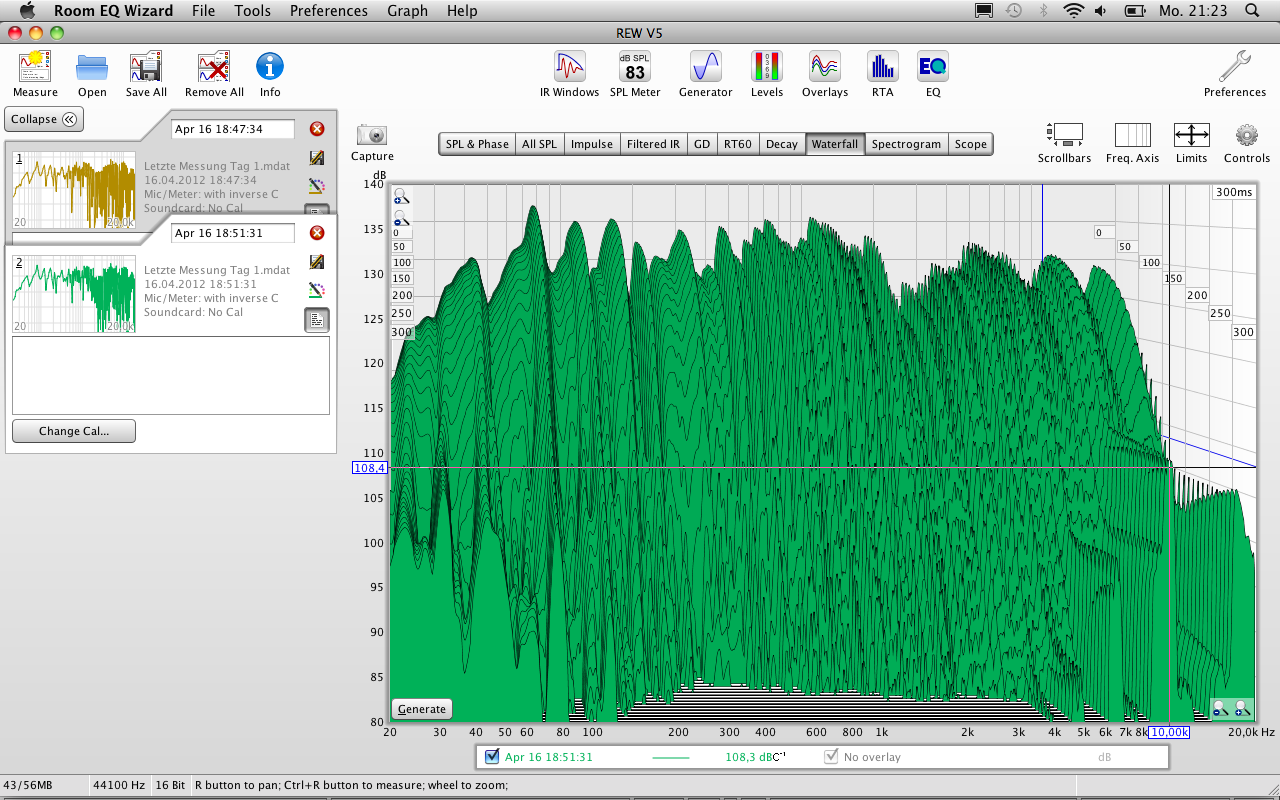Edit the name field Apr 16 18:51:31
The width and height of the screenshot is (1280, 800).
[233, 233]
